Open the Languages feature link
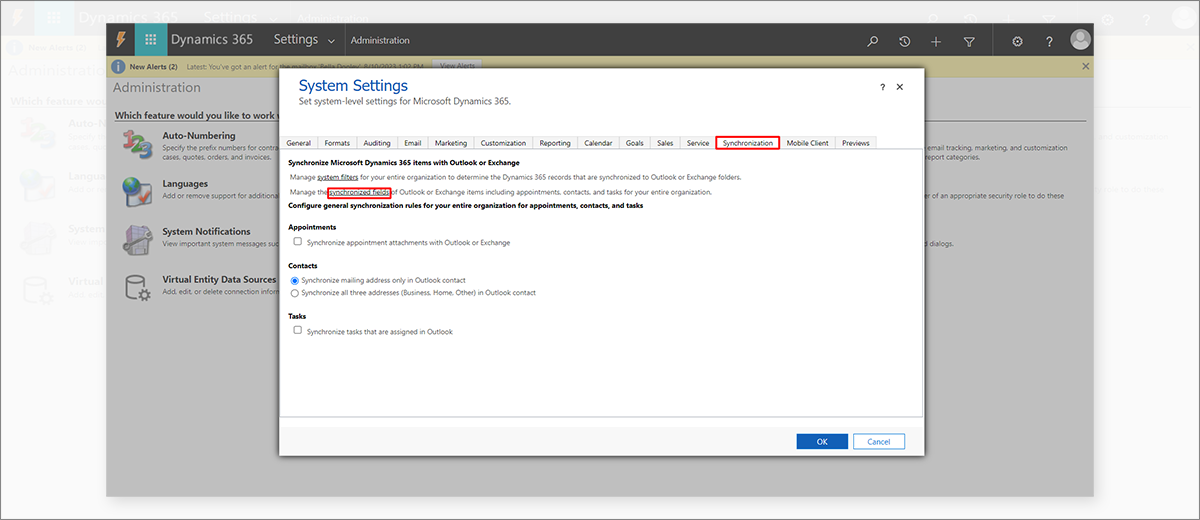 (185, 183)
